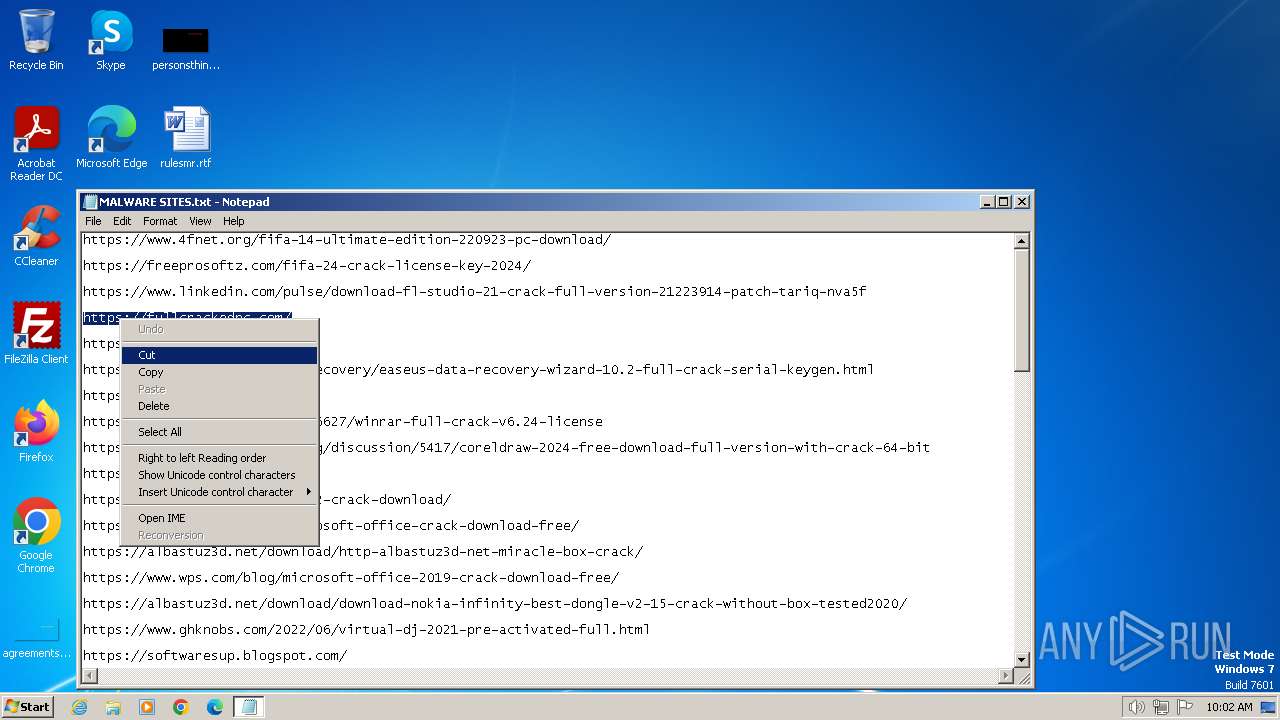
Task: Open Acrobat Reader DC shortcut
Action: pos(36,144)
